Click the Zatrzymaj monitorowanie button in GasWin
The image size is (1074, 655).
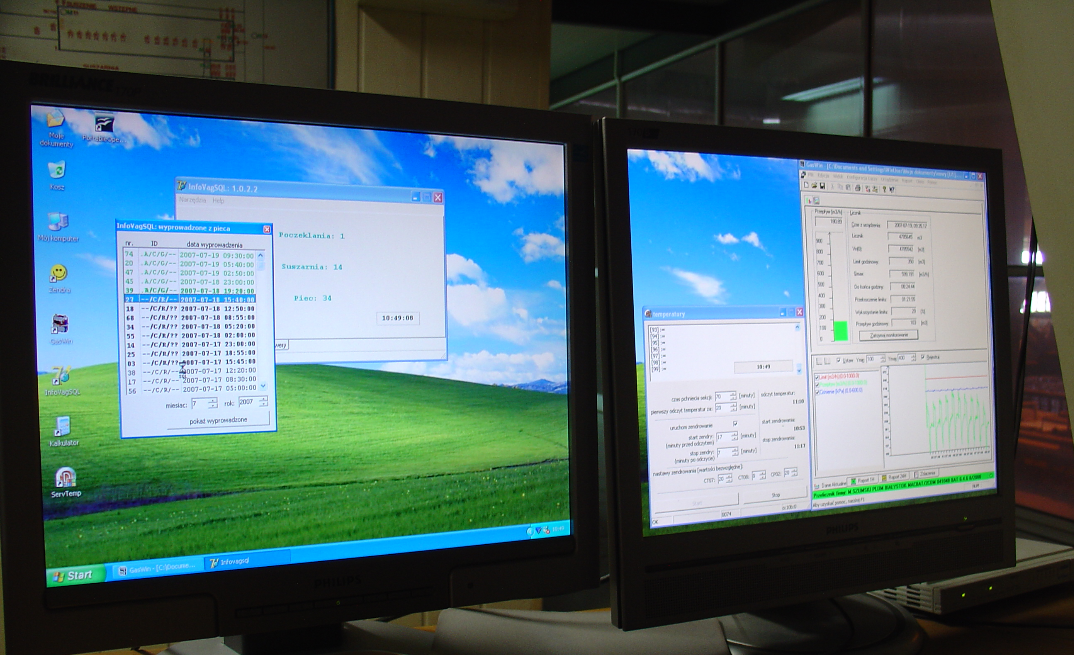coord(888,335)
